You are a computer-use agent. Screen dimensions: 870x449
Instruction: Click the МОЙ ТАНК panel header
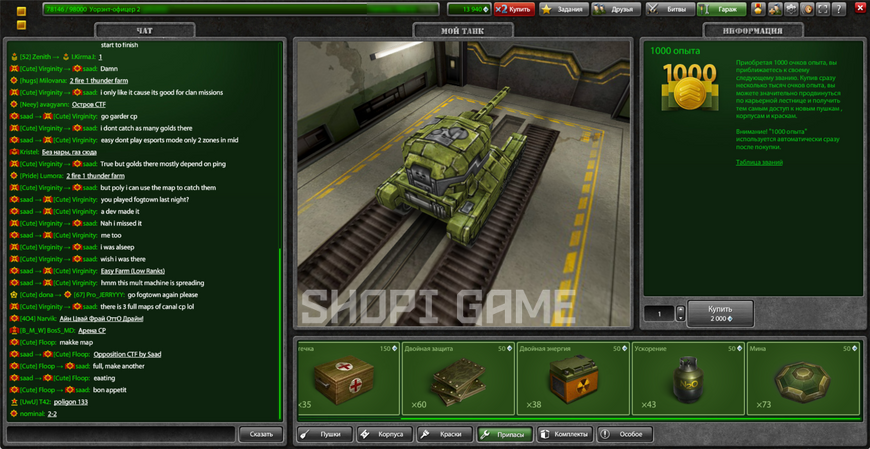coord(463,31)
